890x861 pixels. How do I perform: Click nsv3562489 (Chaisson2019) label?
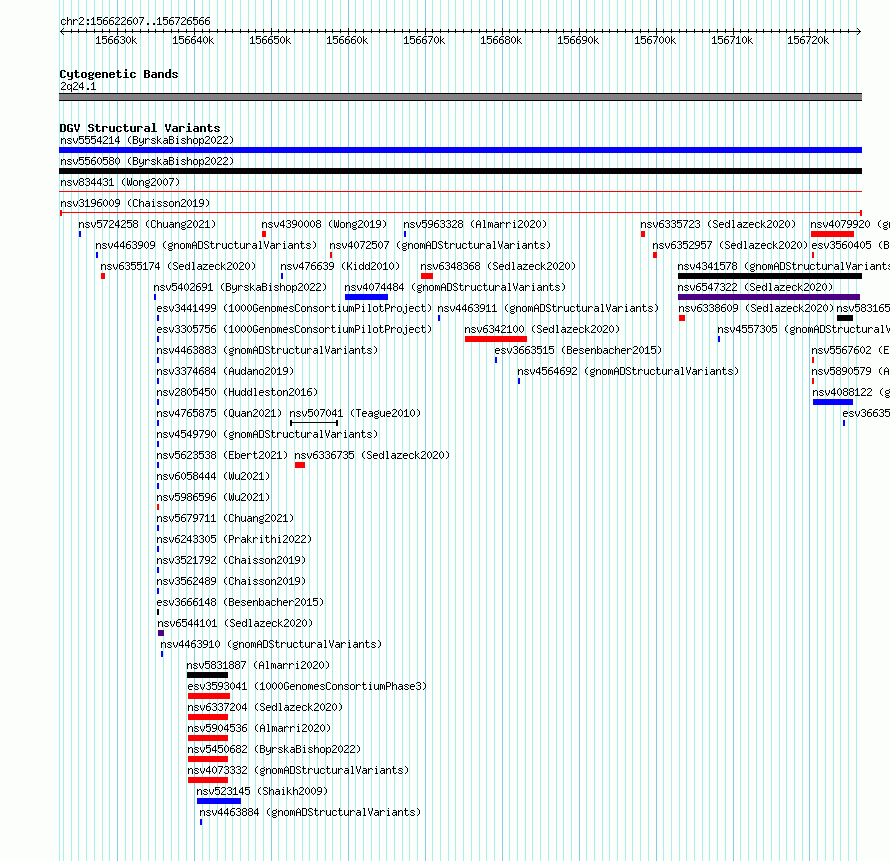tap(232, 581)
